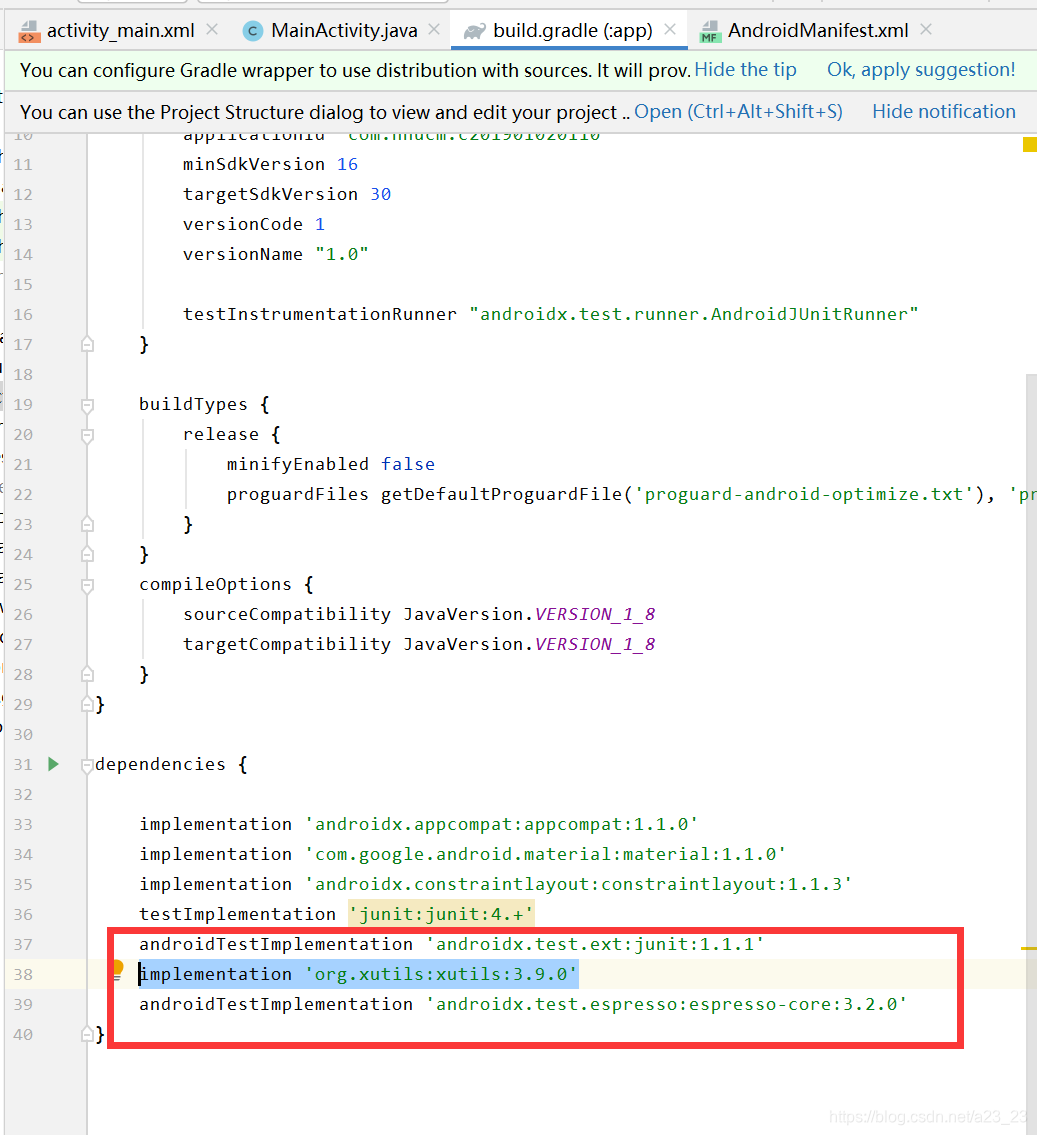Viewport: 1037px width, 1135px height.
Task: Click the editor vertical scrollbar
Action: 1031,753
